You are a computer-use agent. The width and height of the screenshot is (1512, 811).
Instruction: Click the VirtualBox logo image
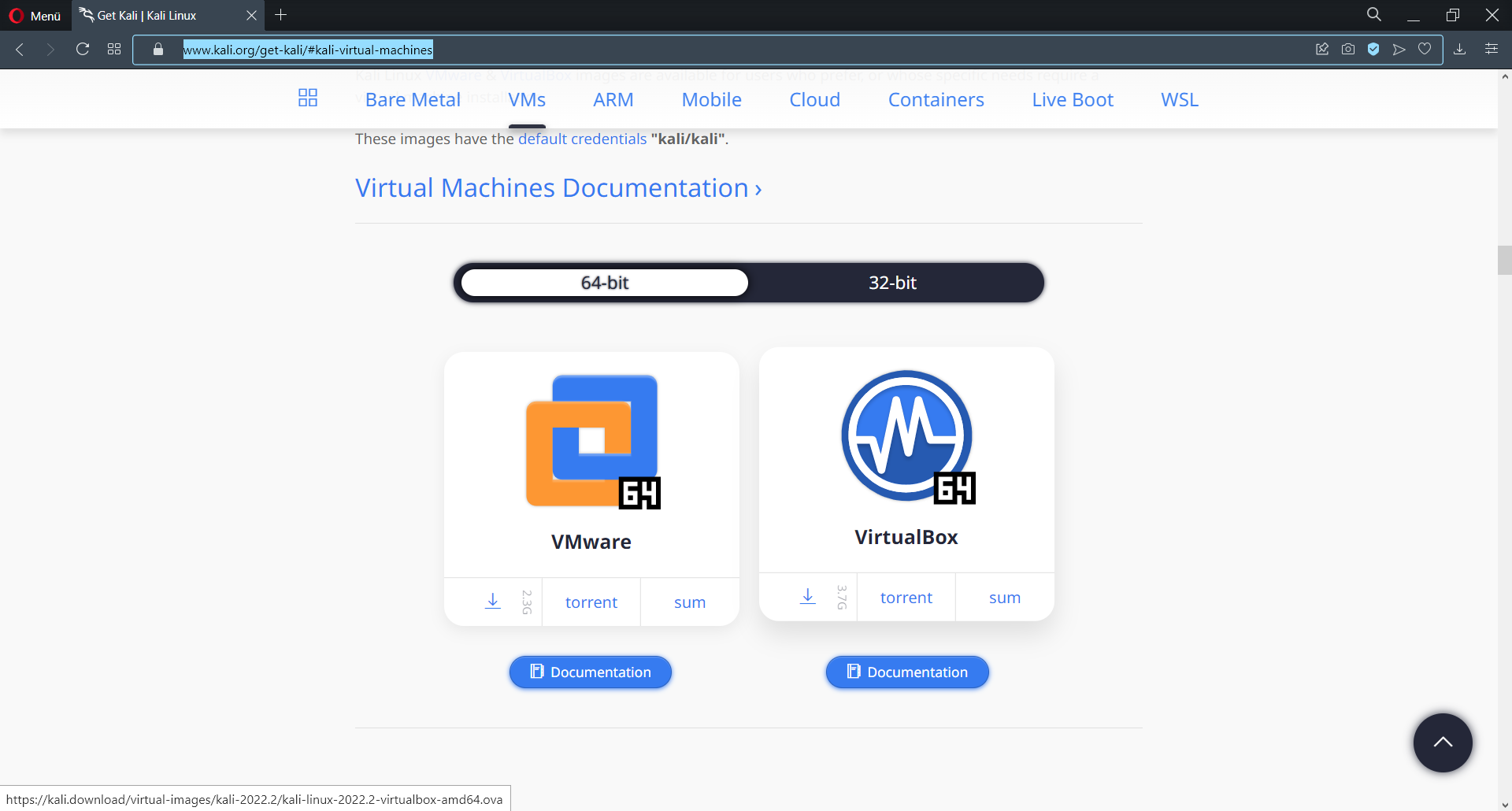tap(907, 436)
